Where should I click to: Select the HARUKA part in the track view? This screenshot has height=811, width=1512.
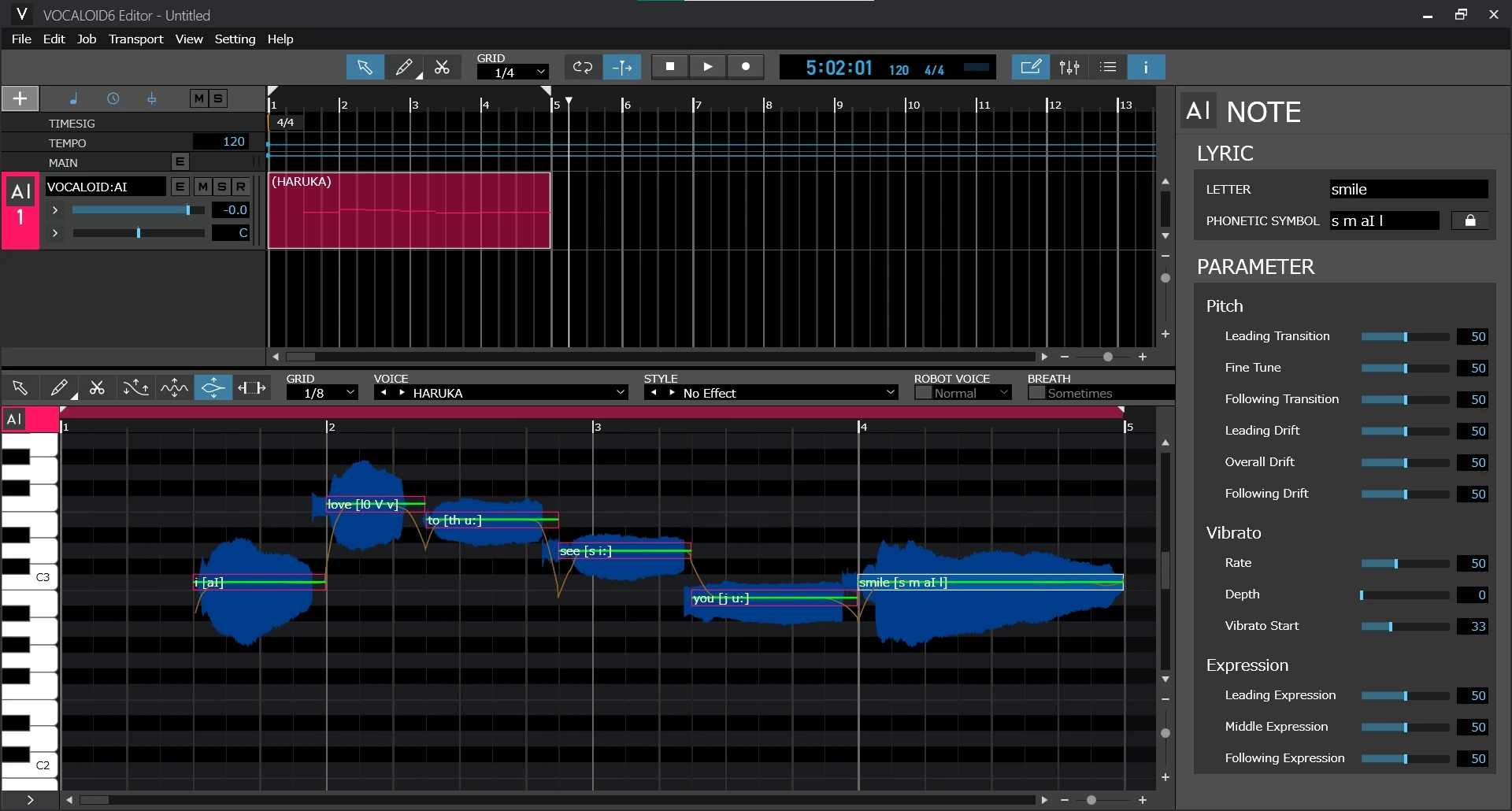point(409,211)
